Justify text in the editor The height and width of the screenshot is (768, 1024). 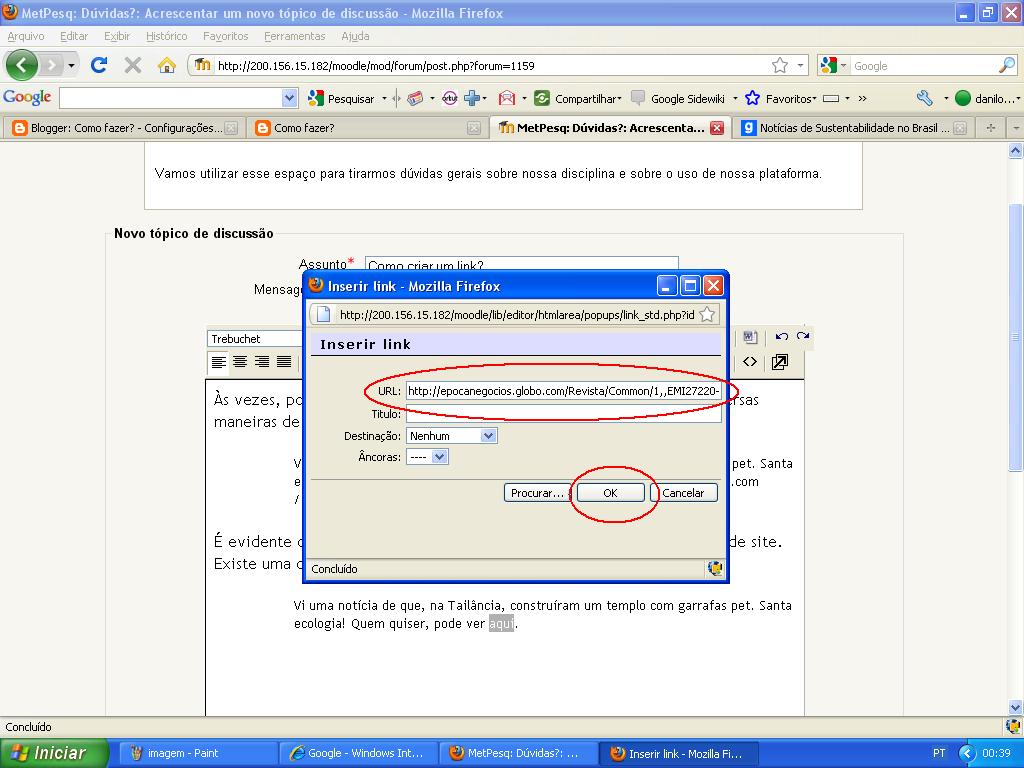pyautogui.click(x=283, y=362)
